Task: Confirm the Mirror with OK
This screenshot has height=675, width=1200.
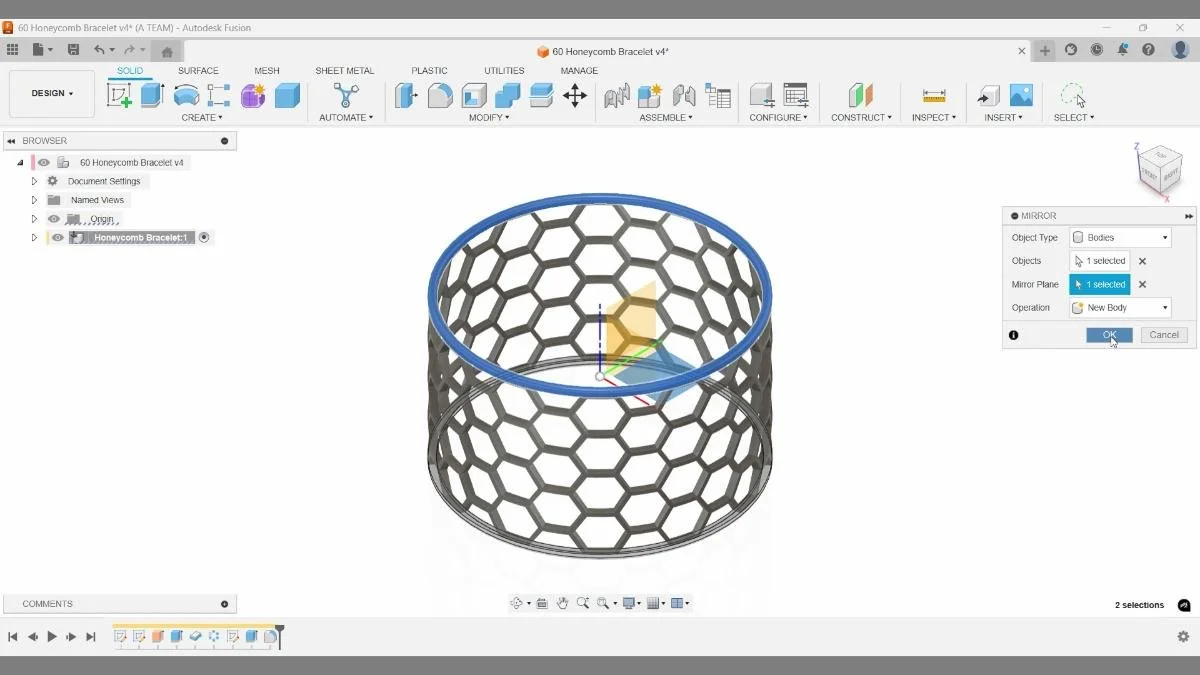Action: point(1109,335)
